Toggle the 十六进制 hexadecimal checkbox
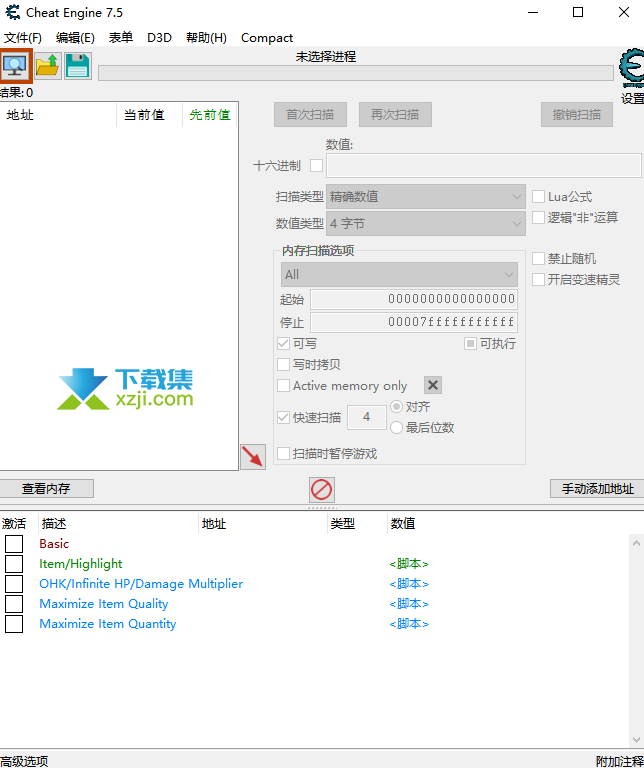Screen dimensions: 644x768 tap(316, 166)
